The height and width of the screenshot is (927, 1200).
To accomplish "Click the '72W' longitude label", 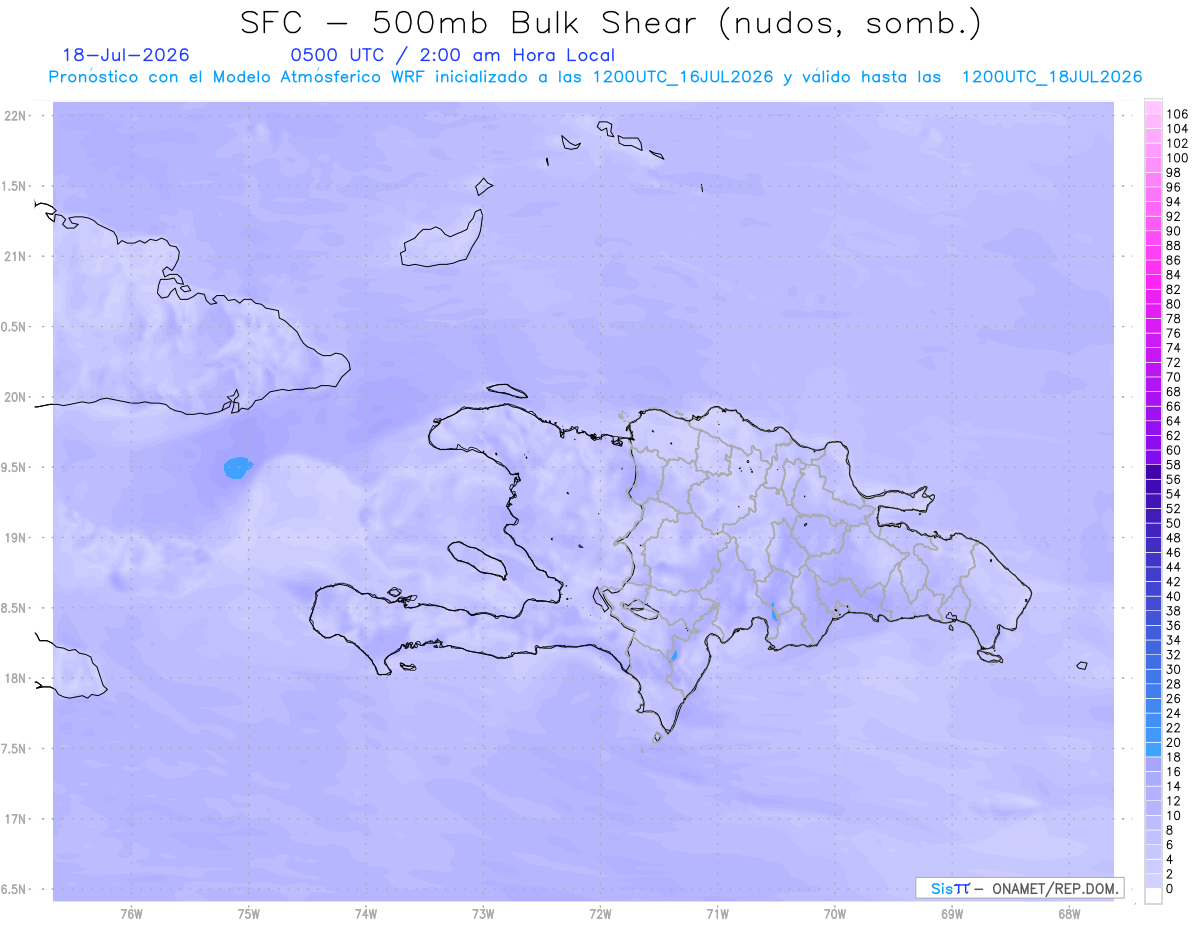I will [x=601, y=914].
